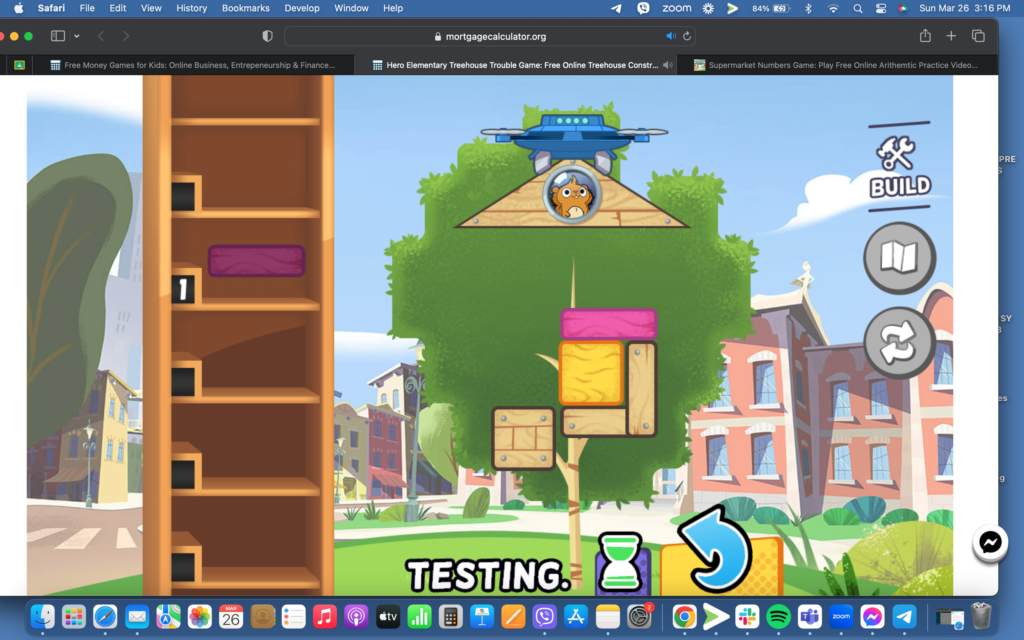Click the swap arrows refresh game button
This screenshot has height=640, width=1024.
point(899,343)
